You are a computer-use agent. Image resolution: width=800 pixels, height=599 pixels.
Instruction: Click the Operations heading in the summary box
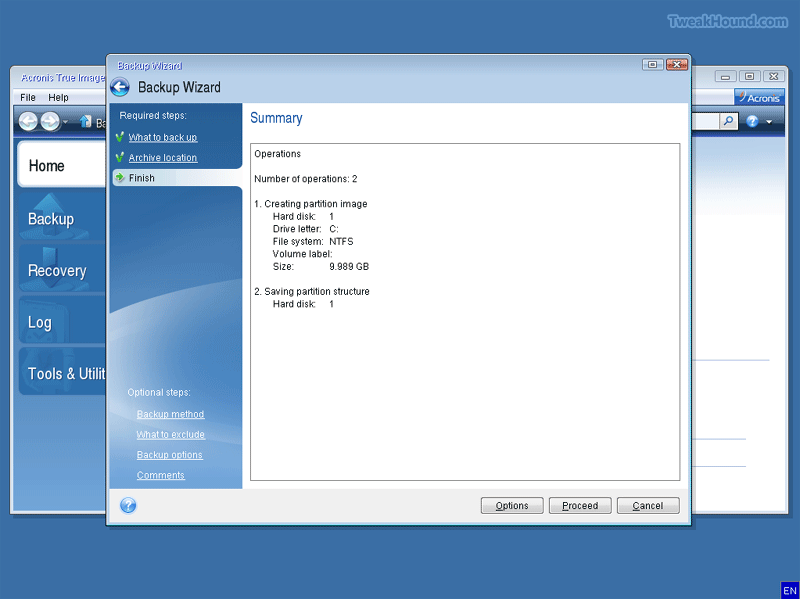tap(278, 154)
